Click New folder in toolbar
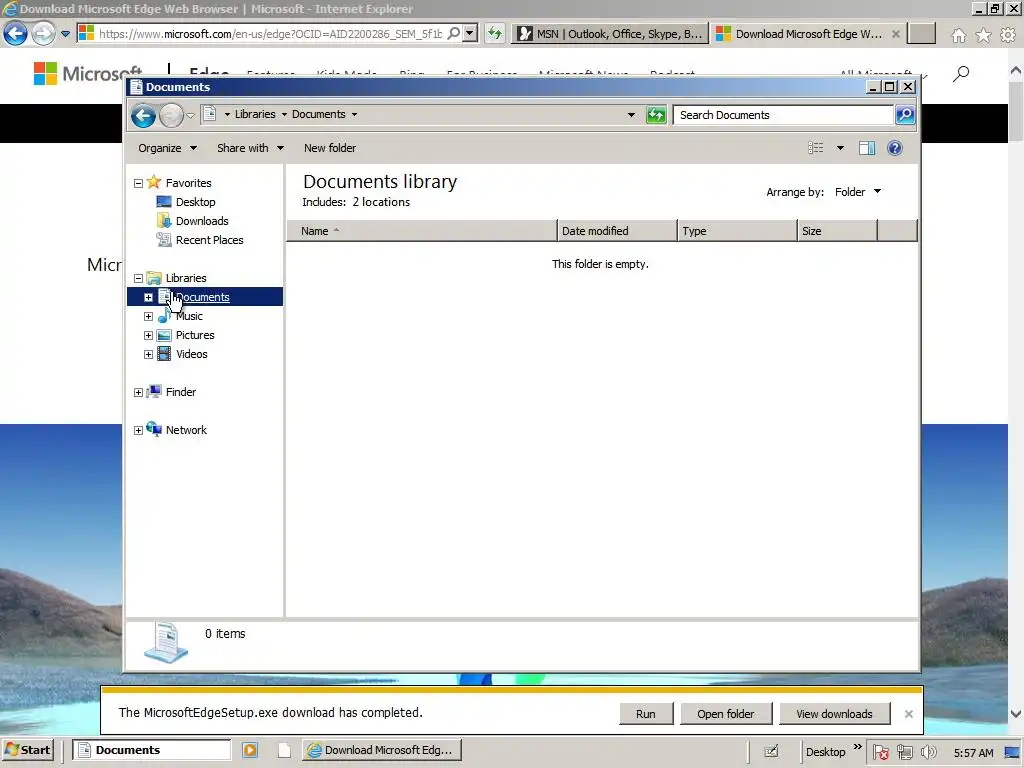The image size is (1024, 768). (330, 148)
